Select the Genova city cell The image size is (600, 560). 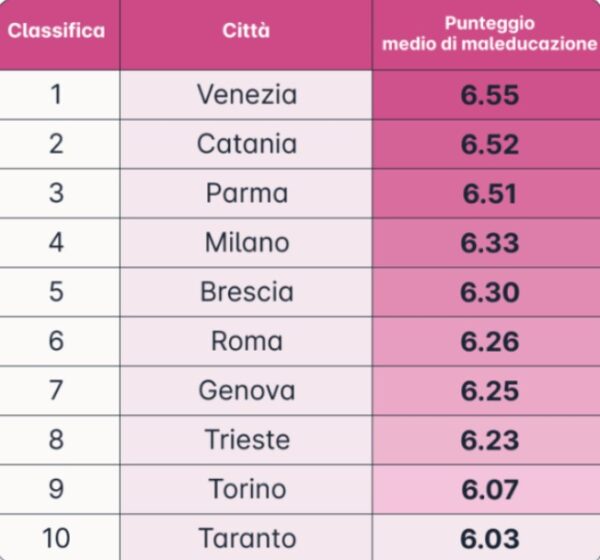tap(246, 390)
